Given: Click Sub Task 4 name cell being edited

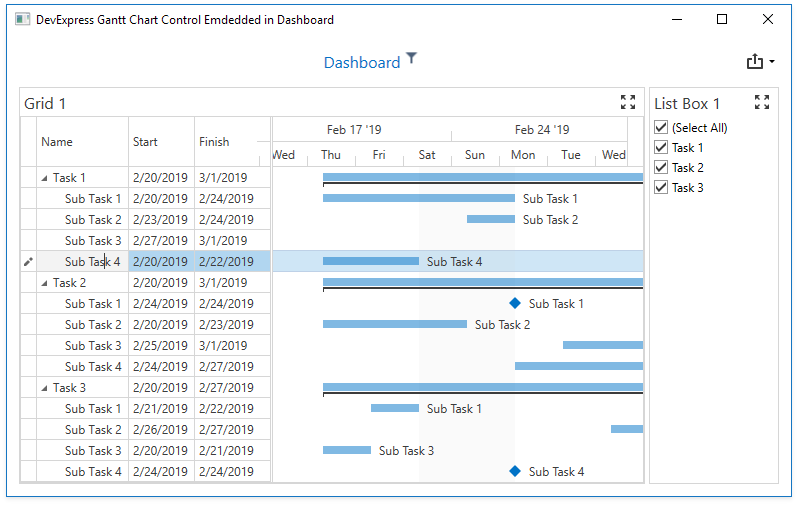Looking at the screenshot, I should [x=82, y=262].
